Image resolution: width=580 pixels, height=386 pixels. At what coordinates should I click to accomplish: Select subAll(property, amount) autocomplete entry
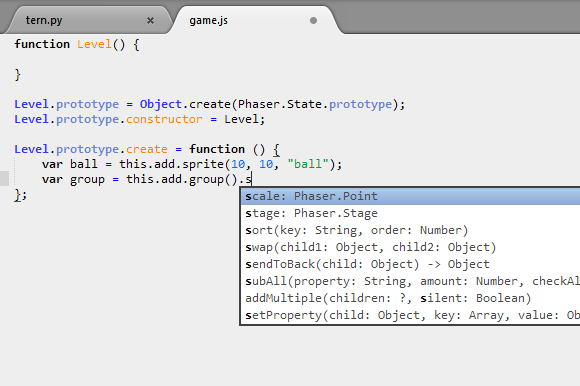tap(411, 281)
